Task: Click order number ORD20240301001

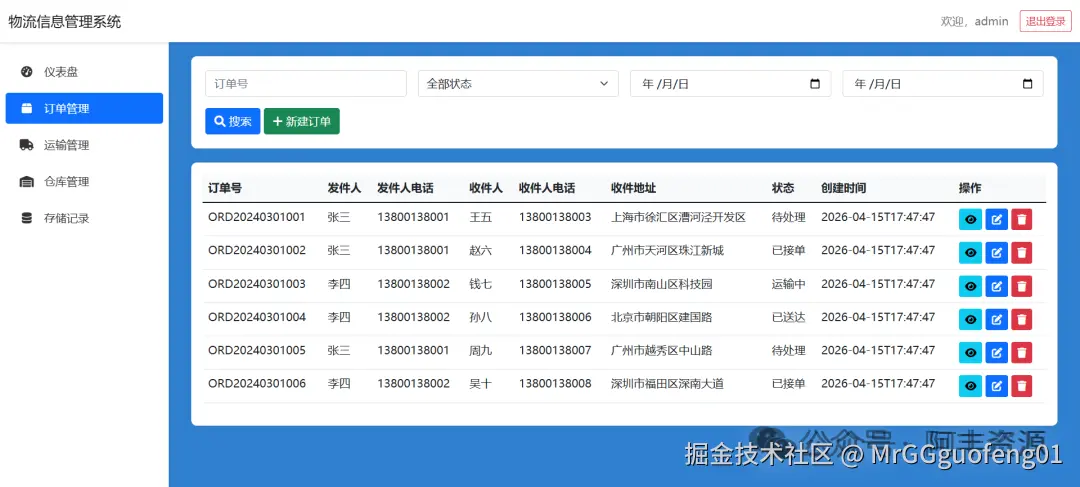Action: 257,217
